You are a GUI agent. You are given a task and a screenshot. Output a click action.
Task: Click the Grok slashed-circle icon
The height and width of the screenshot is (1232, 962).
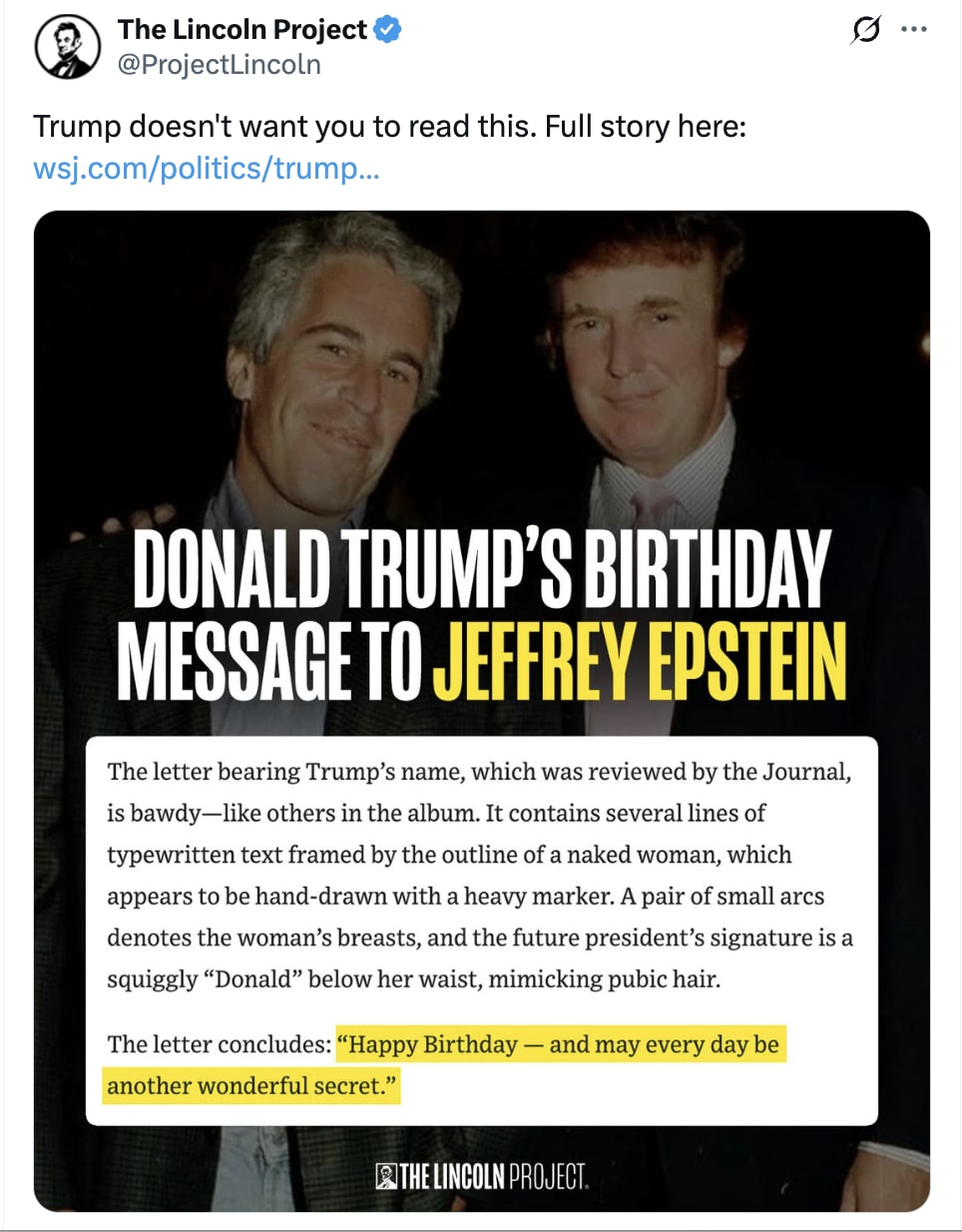[865, 30]
